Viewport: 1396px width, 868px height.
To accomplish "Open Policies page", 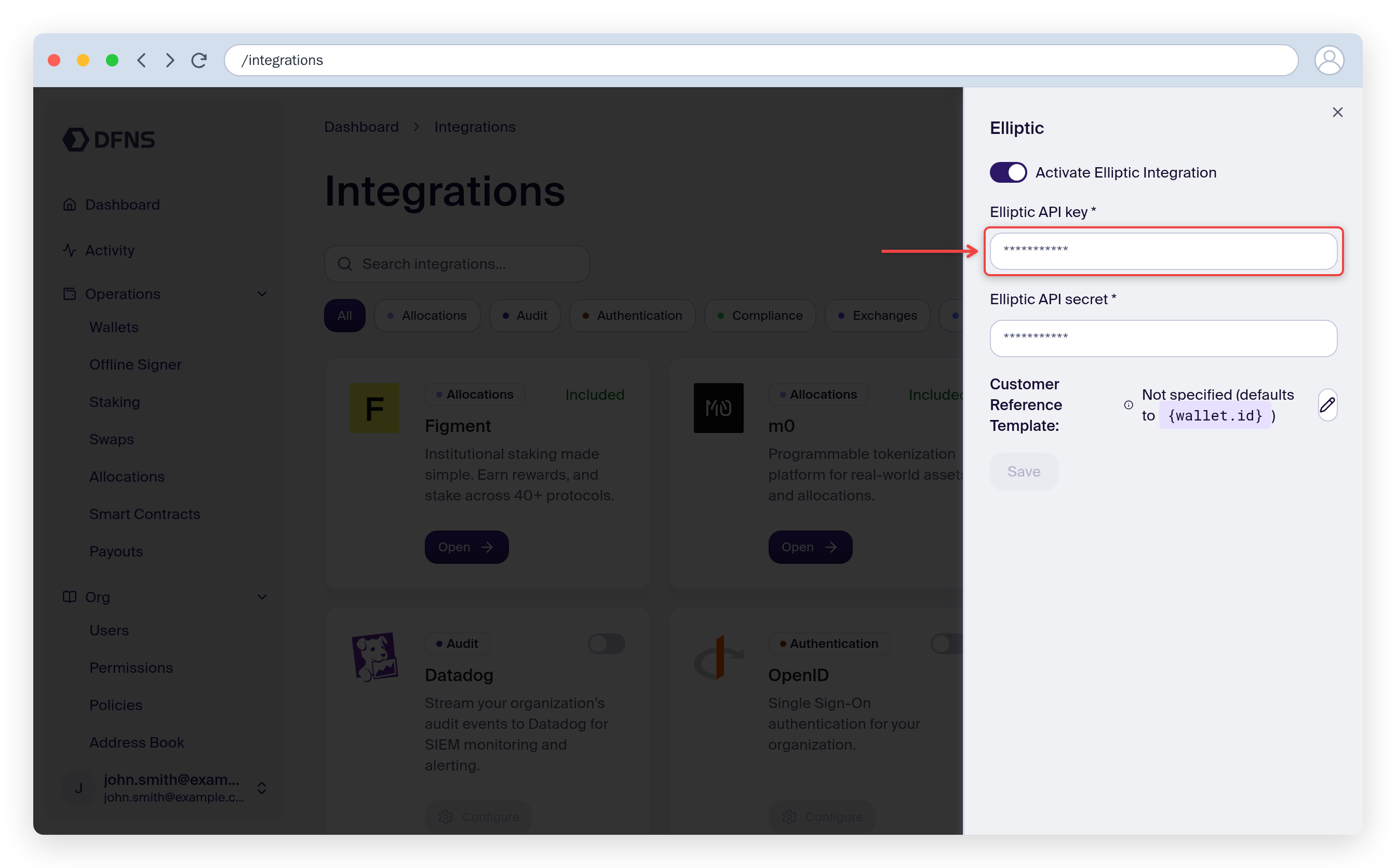I will [x=115, y=705].
